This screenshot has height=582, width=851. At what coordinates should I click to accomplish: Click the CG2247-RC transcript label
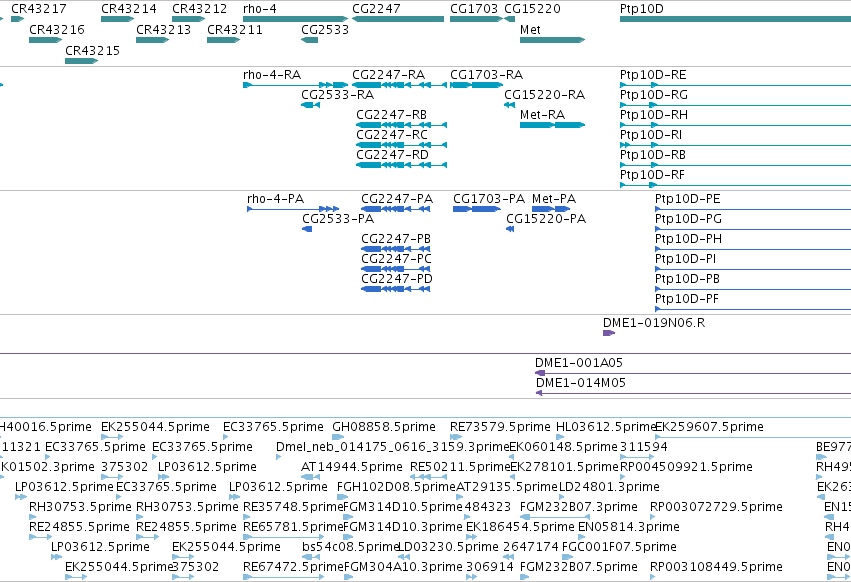[x=392, y=135]
